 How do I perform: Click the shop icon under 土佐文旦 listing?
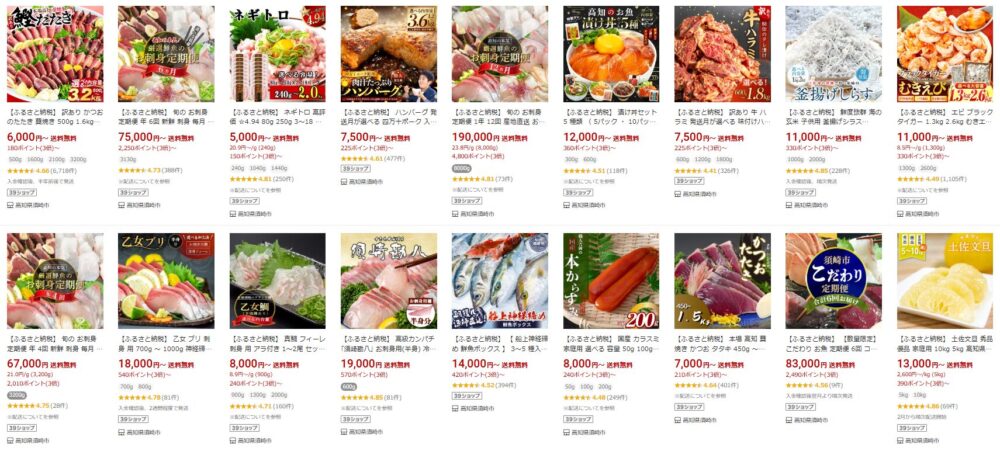[x=900, y=440]
